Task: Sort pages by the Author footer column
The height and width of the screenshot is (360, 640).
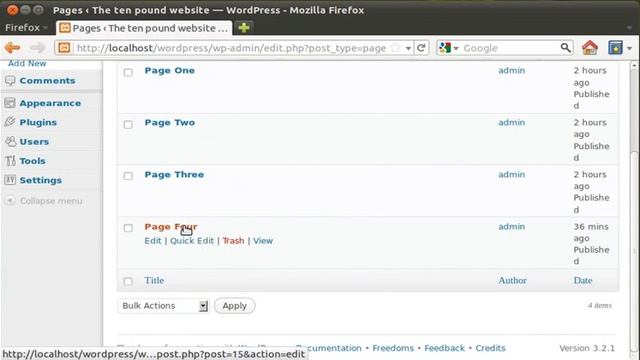Action: point(512,280)
